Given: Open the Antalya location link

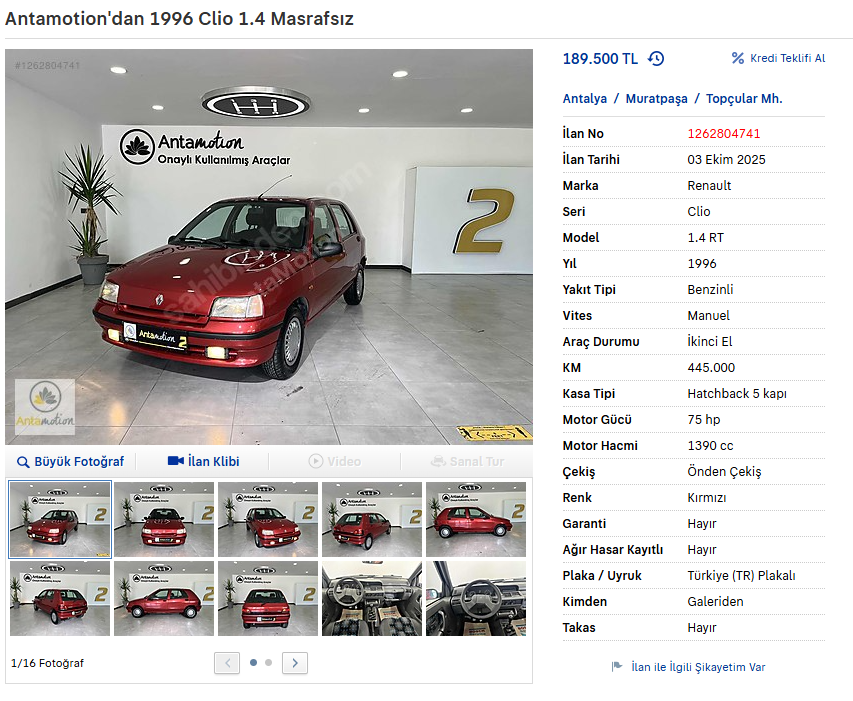Looking at the screenshot, I should coord(584,98).
